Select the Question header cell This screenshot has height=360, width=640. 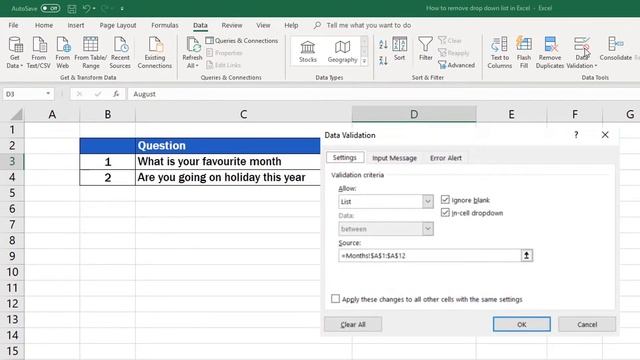(228, 146)
